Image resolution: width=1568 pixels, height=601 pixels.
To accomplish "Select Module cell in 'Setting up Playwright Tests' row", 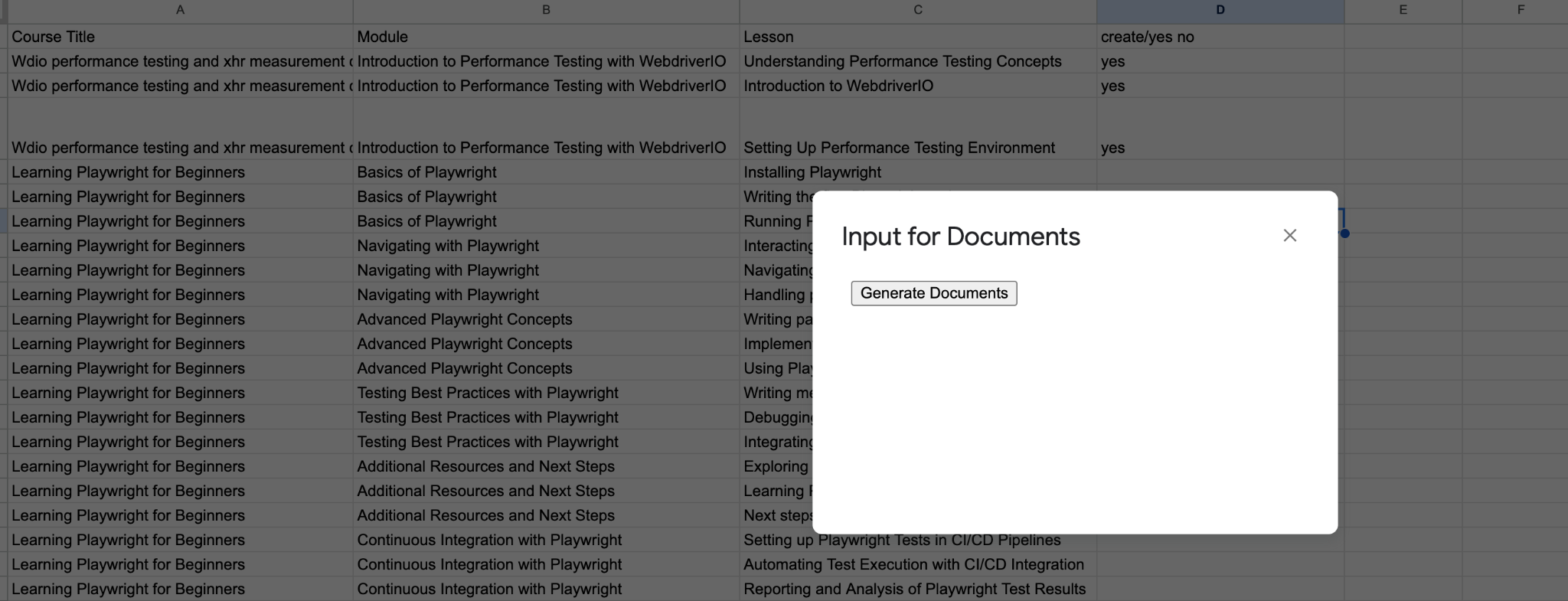I will coord(546,540).
